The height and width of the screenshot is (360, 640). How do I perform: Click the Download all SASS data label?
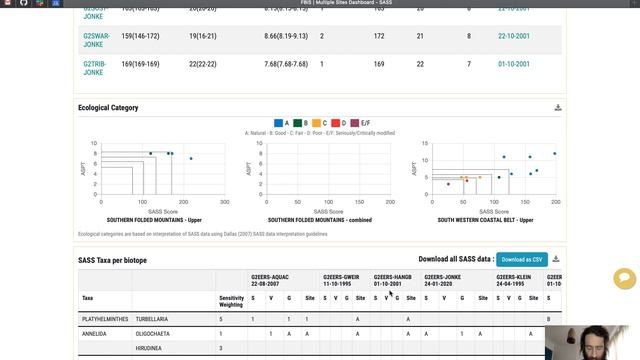(x=456, y=259)
